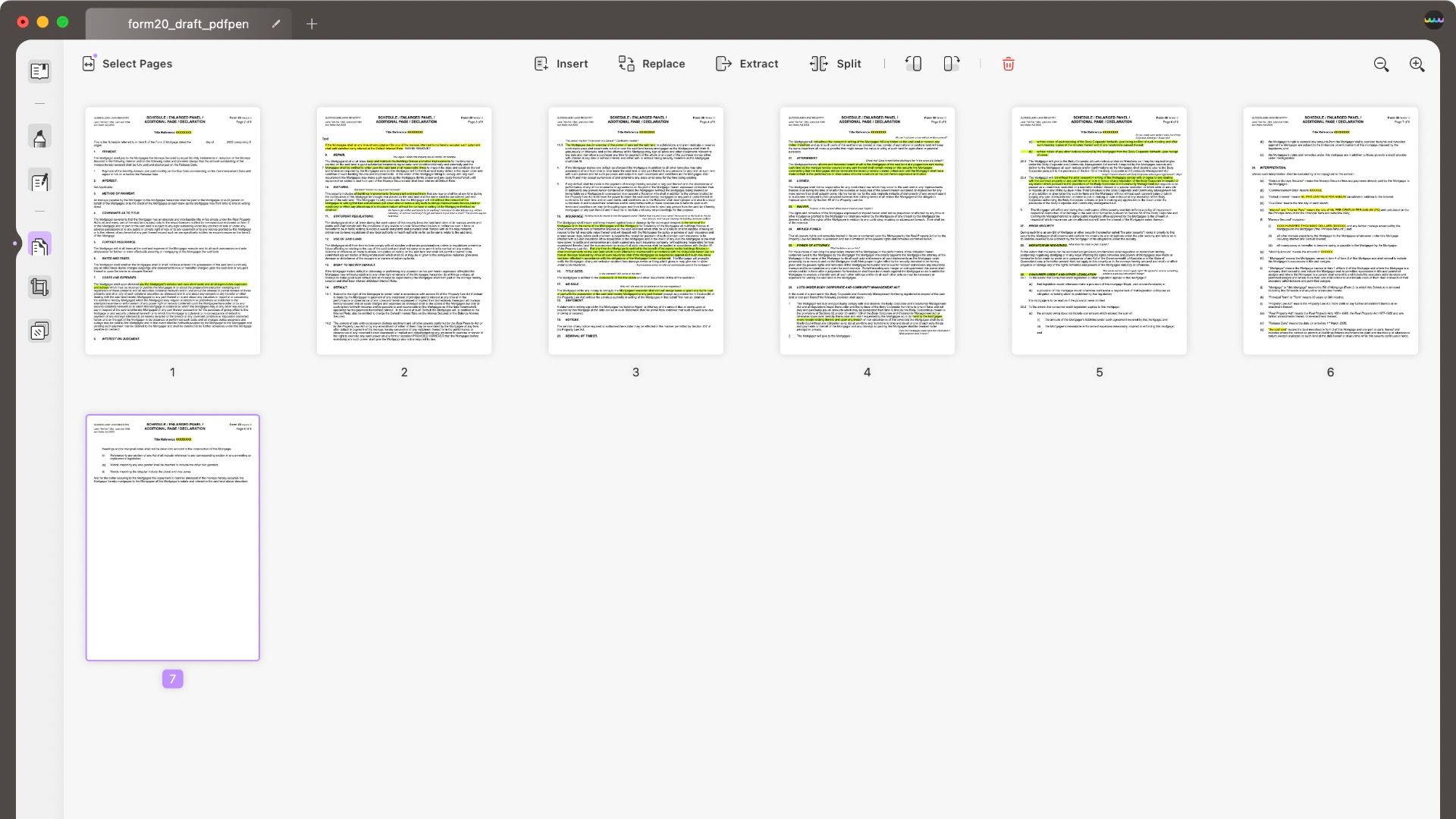This screenshot has height=819, width=1456.
Task: Select the Replace tool
Action: click(x=651, y=64)
